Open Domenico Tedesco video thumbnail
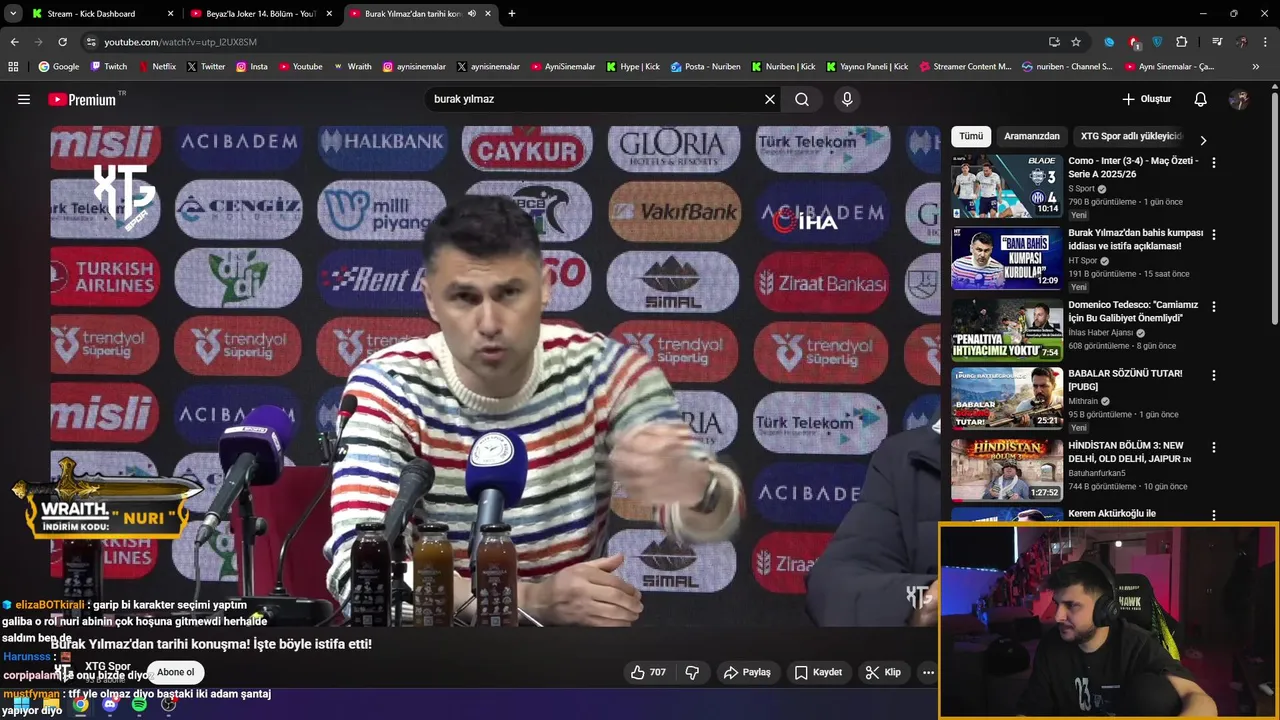The image size is (1280, 720). point(1006,330)
